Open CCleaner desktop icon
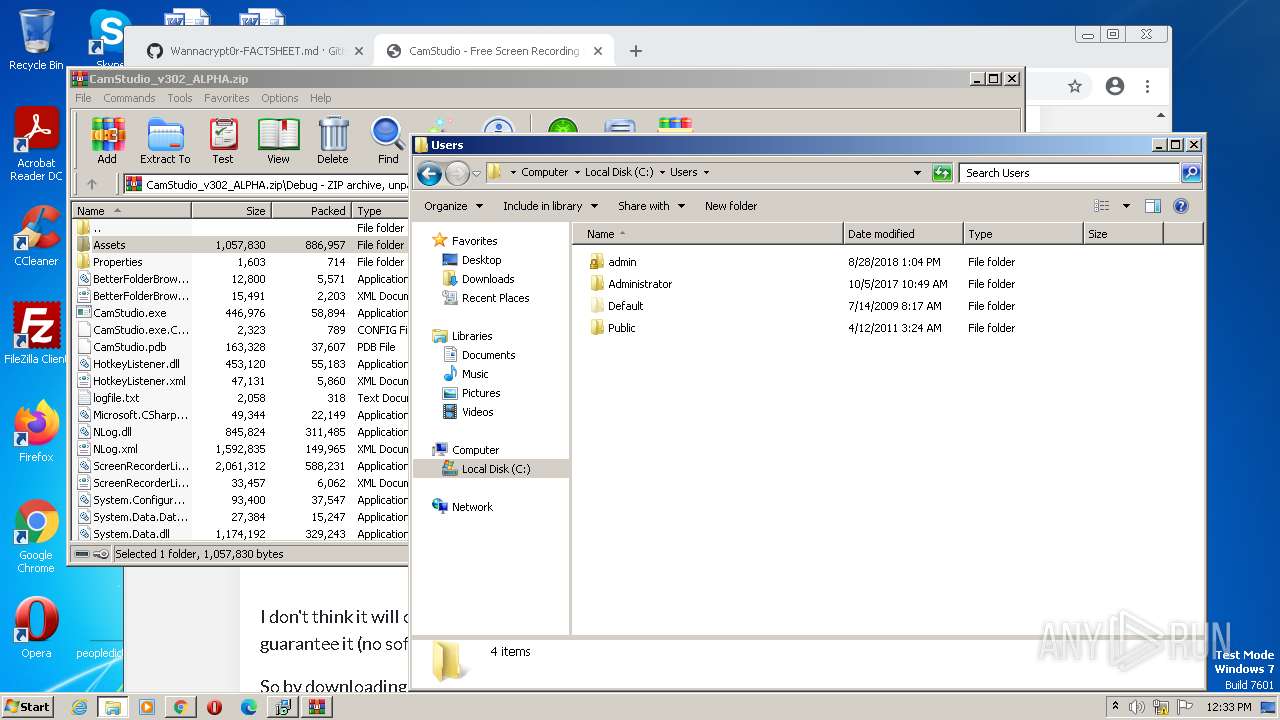The height and width of the screenshot is (720, 1280). click(37, 236)
